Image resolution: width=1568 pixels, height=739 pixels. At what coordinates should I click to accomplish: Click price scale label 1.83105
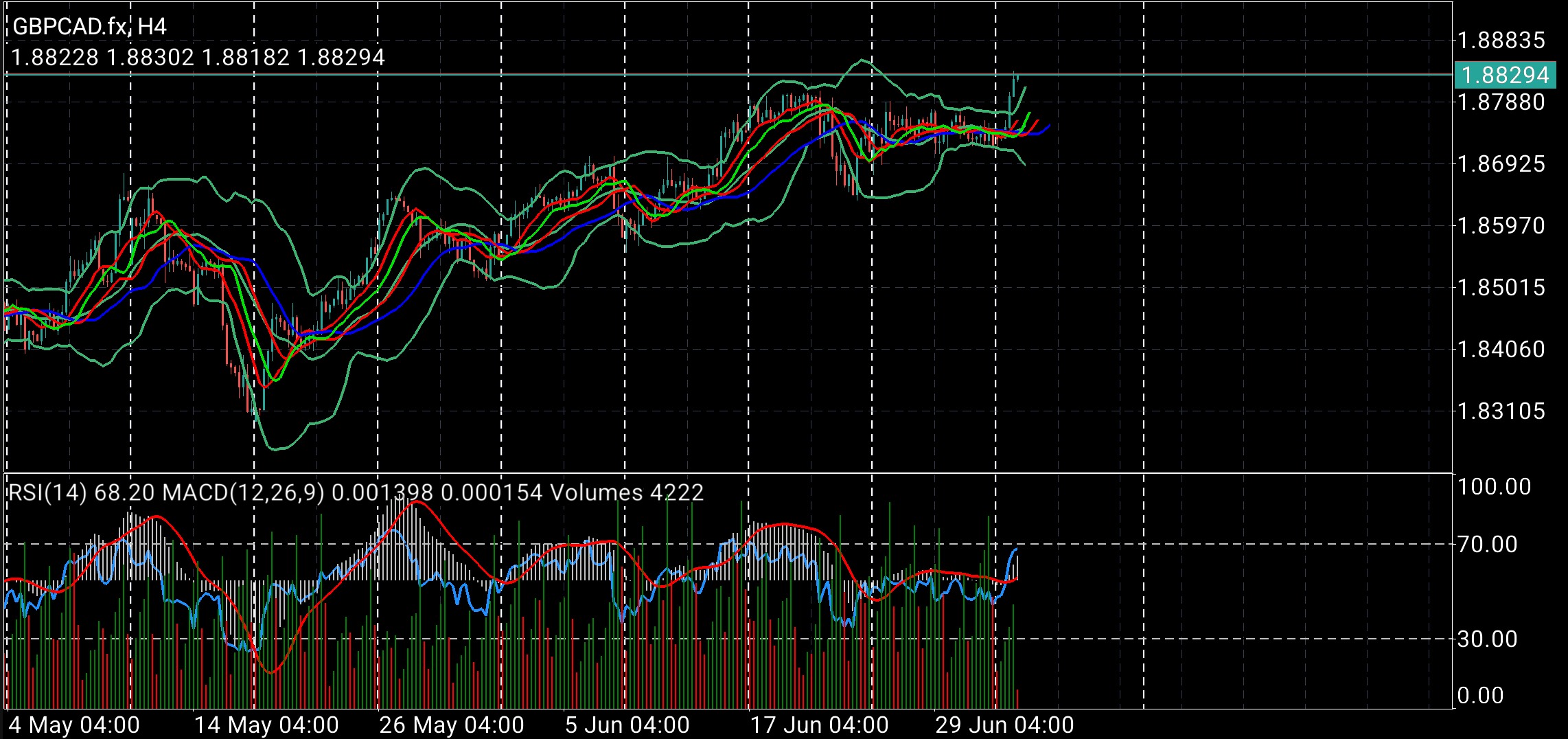pyautogui.click(x=1501, y=411)
